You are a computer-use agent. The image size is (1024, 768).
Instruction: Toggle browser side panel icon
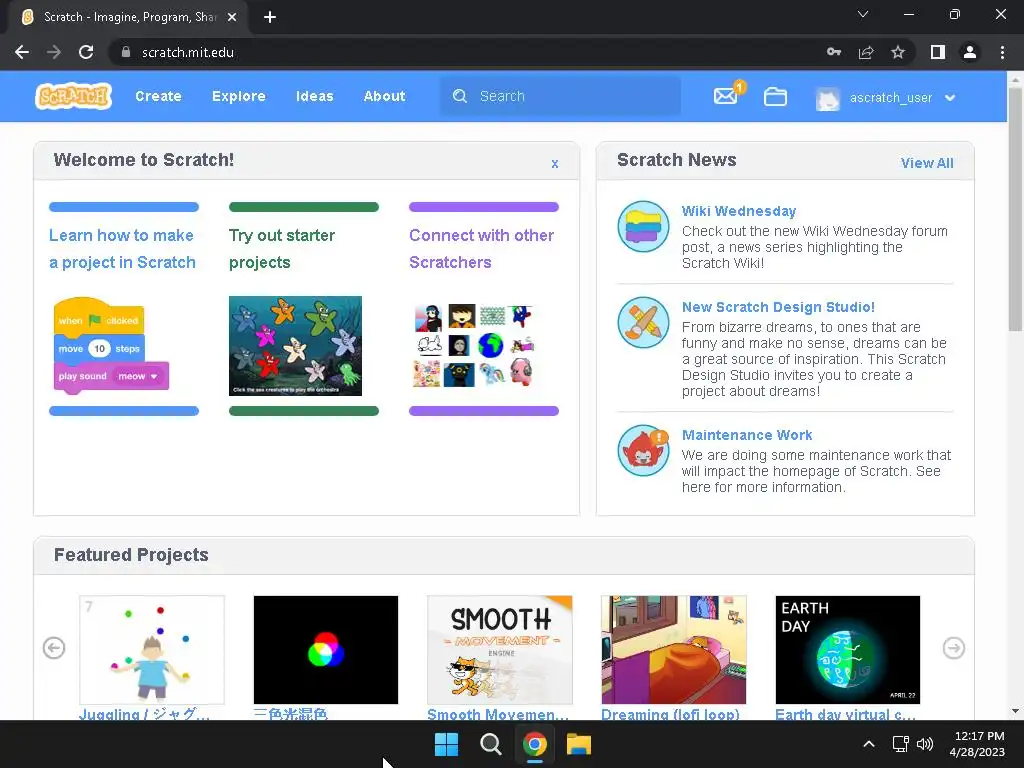[938, 52]
